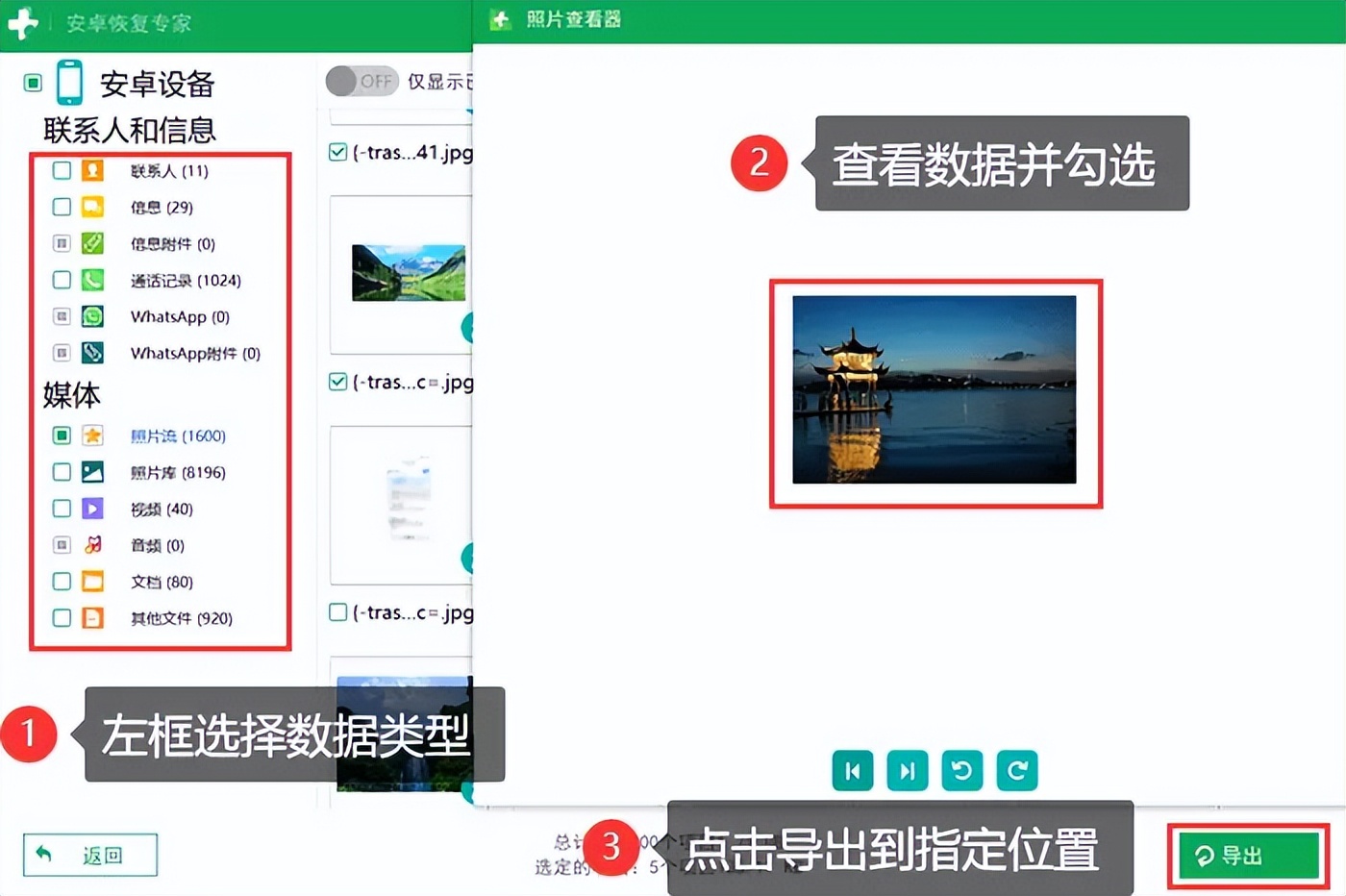
Task: Click the 安卓设备 phone icon
Action: point(68,82)
